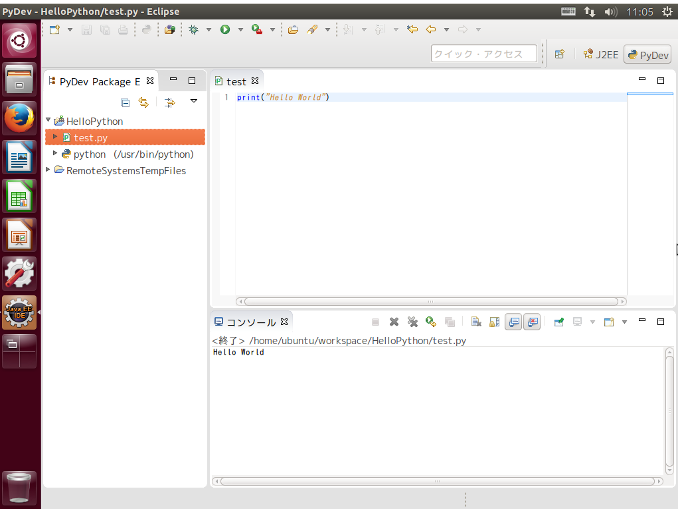This screenshot has width=680, height=509.
Task: Click the volume indicator in top panel
Action: pyautogui.click(x=611, y=12)
